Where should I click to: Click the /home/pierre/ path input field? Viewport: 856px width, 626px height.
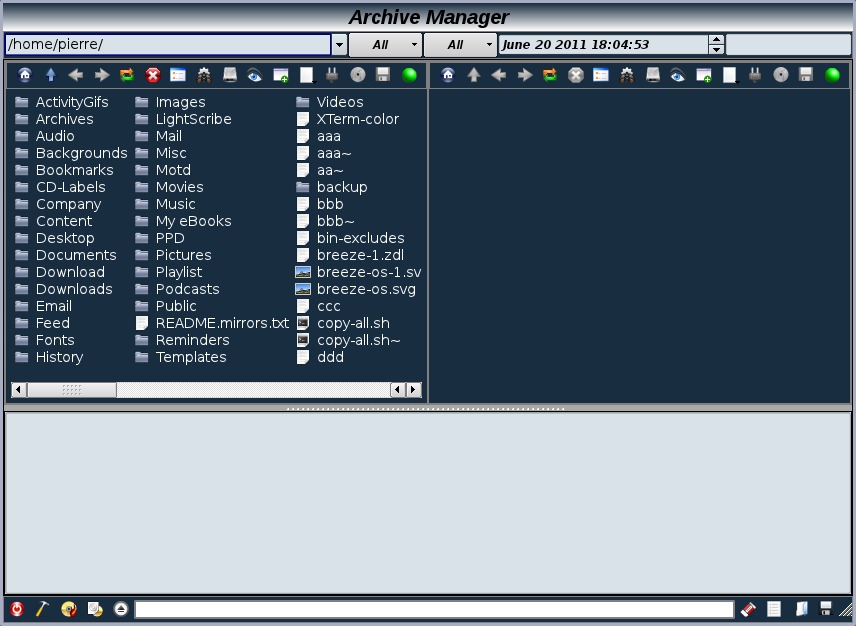tap(168, 45)
